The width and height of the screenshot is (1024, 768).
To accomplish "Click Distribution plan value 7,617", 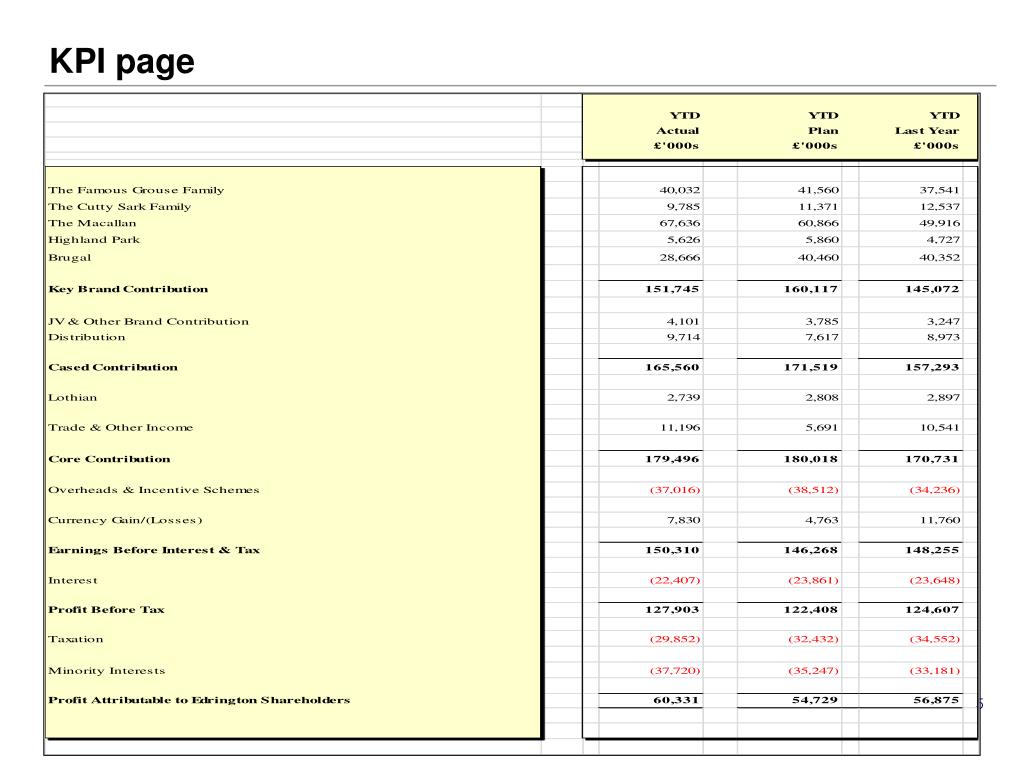I will coord(822,337).
